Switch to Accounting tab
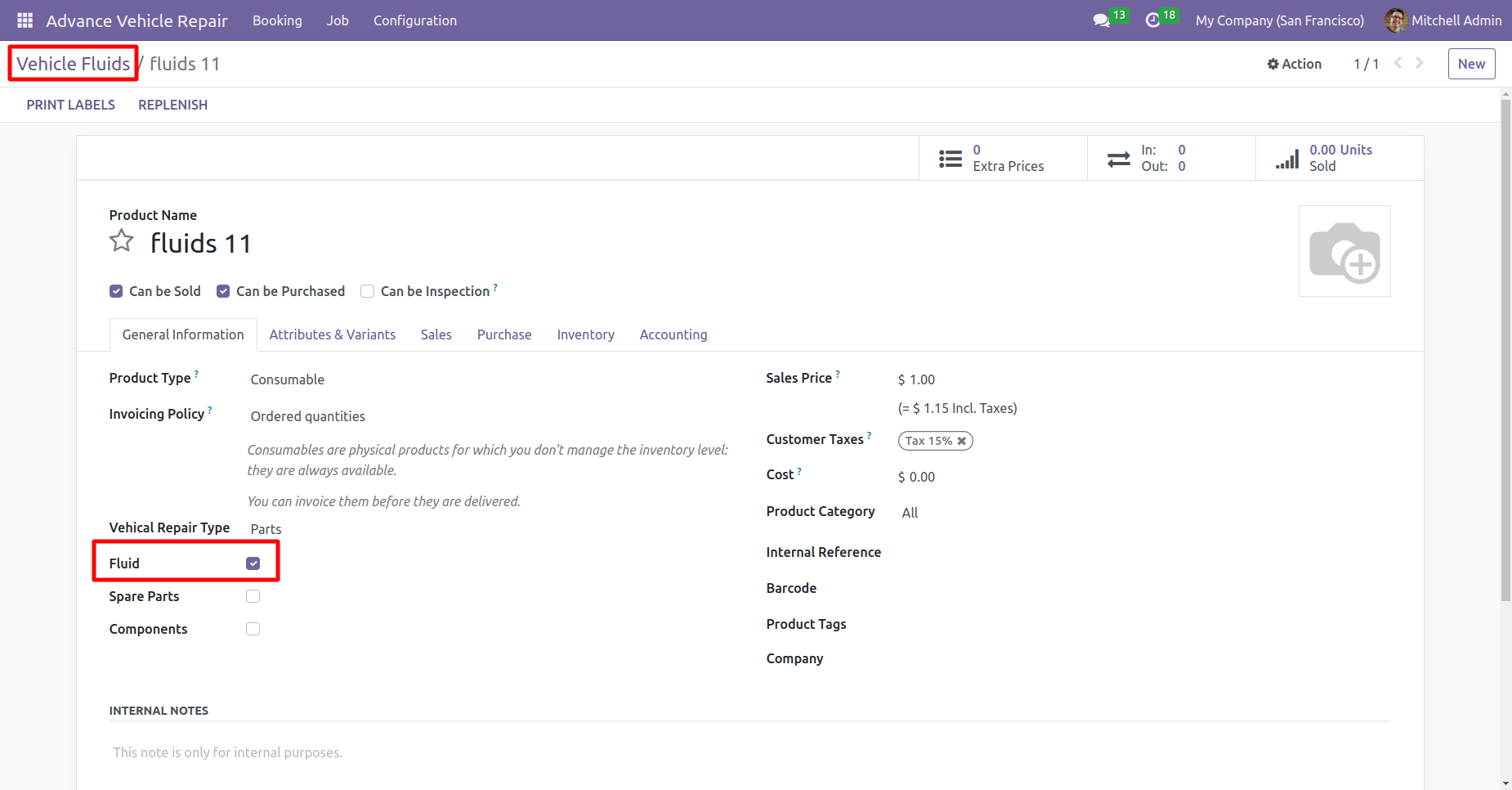 click(x=673, y=334)
